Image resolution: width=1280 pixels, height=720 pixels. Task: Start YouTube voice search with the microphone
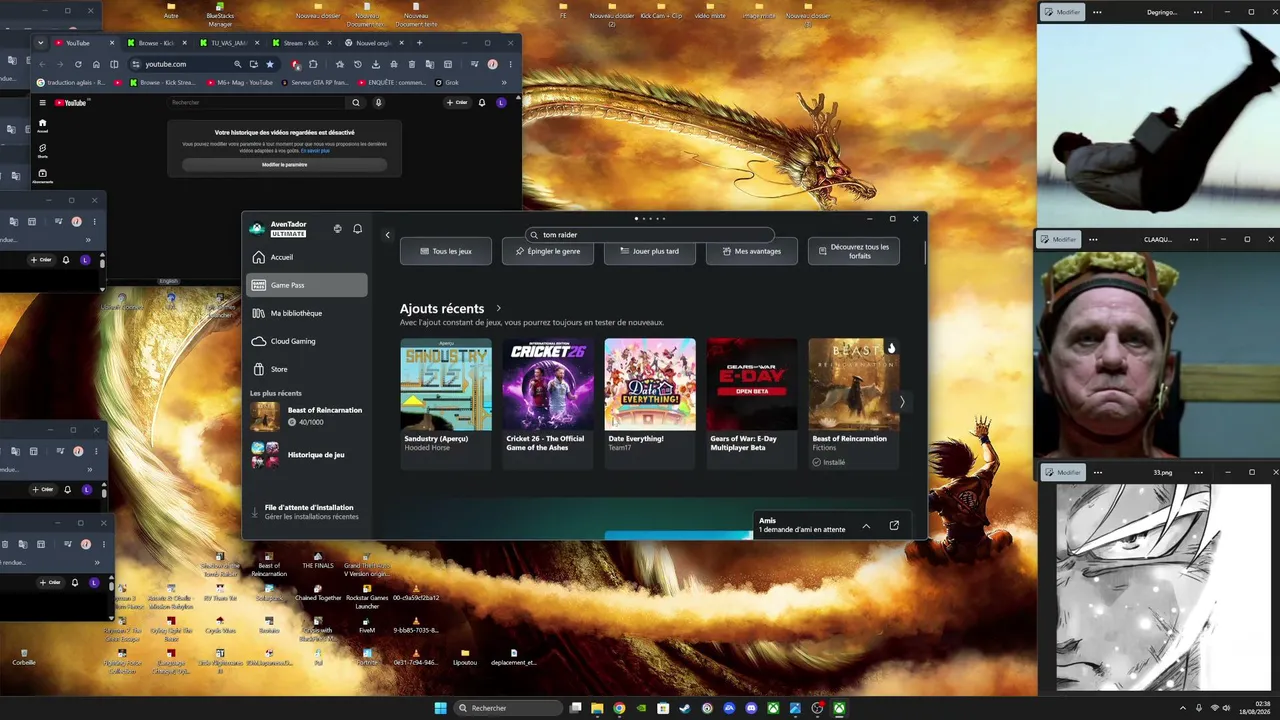point(378,102)
